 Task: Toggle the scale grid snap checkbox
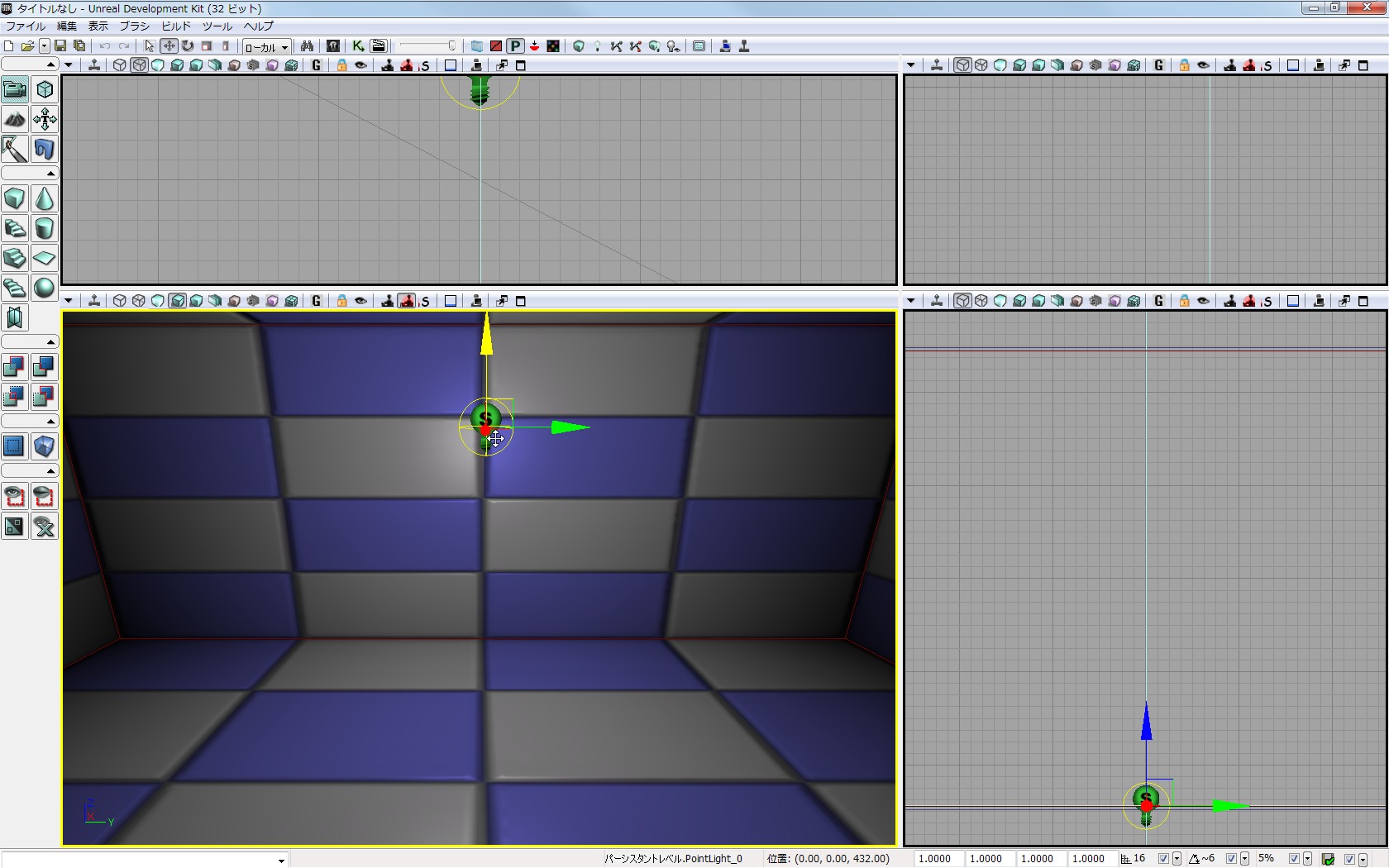1295,859
